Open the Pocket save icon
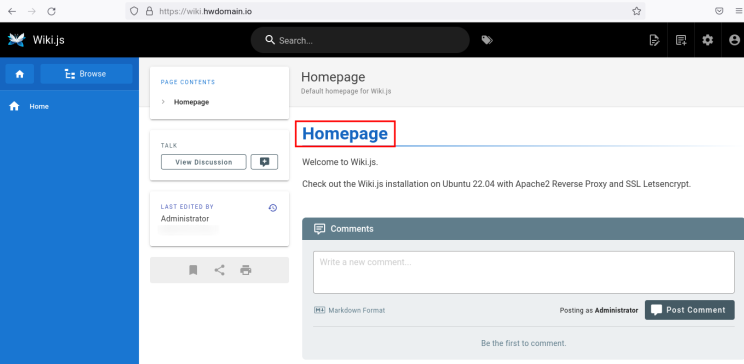 click(719, 11)
